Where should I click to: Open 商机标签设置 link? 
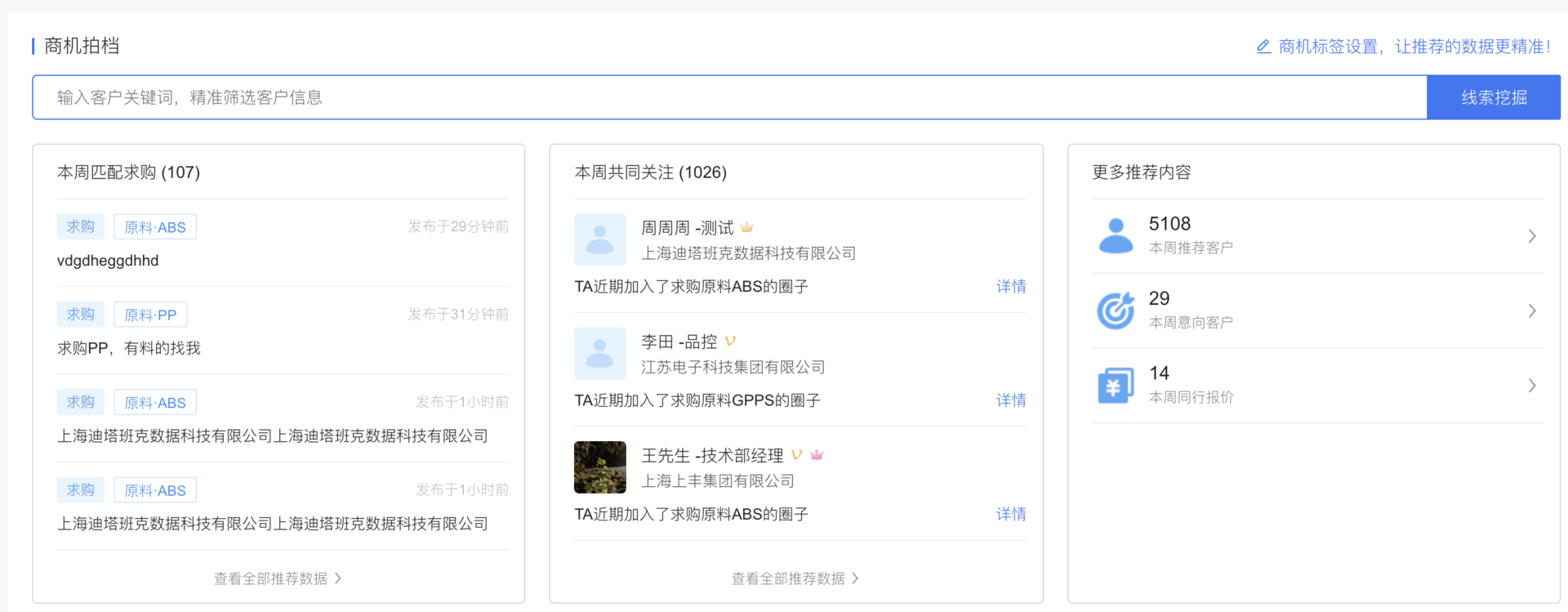pos(1413,47)
